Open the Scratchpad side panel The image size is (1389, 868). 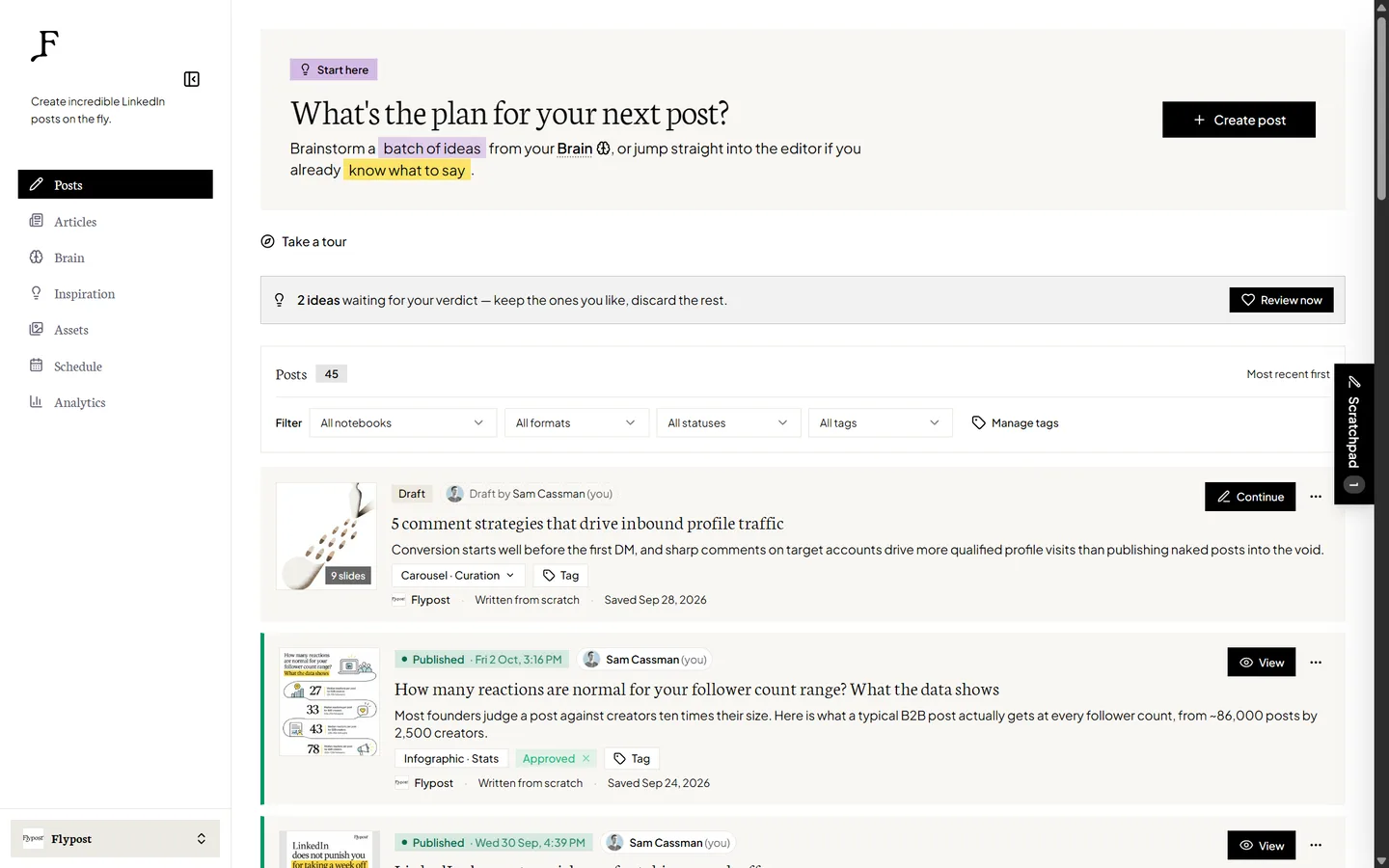(1353, 434)
